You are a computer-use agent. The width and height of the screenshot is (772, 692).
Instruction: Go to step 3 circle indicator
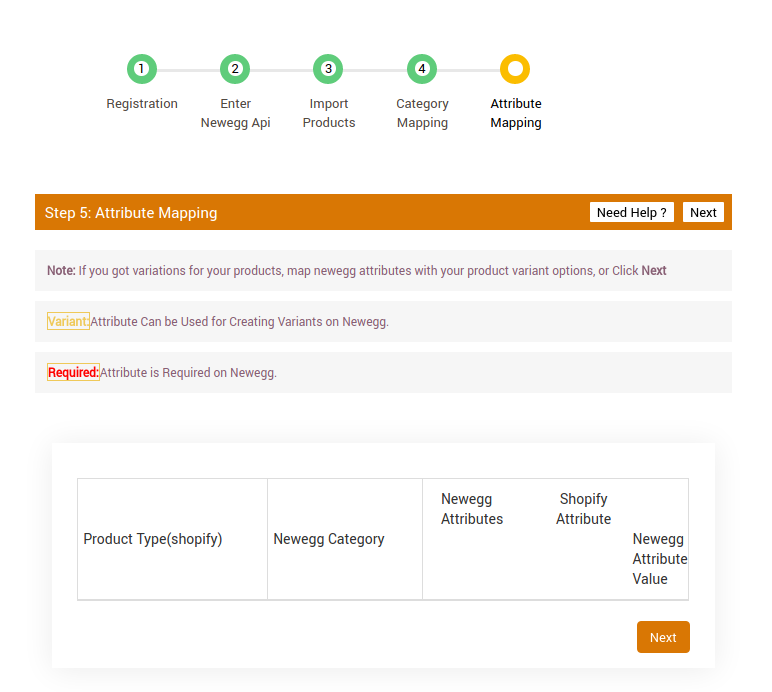coord(328,69)
